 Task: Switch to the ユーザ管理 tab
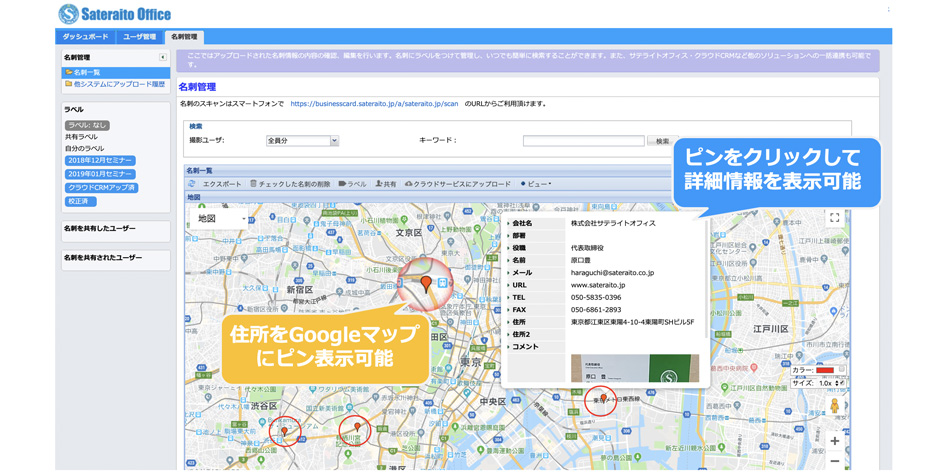(x=140, y=37)
